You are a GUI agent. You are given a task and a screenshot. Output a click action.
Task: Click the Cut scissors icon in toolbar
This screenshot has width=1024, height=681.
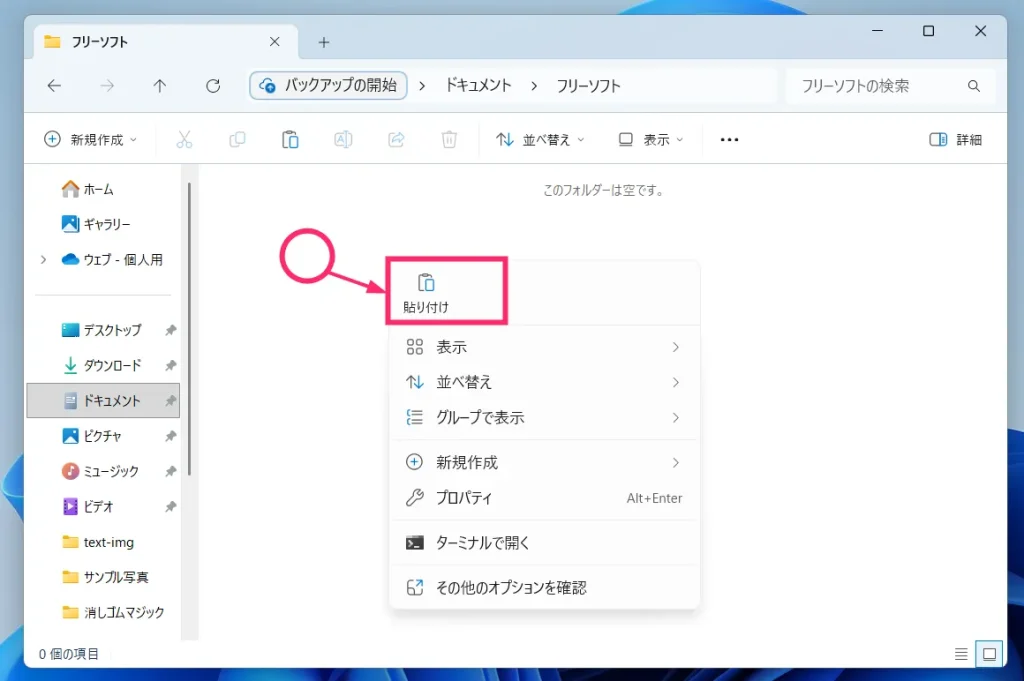[x=184, y=139]
